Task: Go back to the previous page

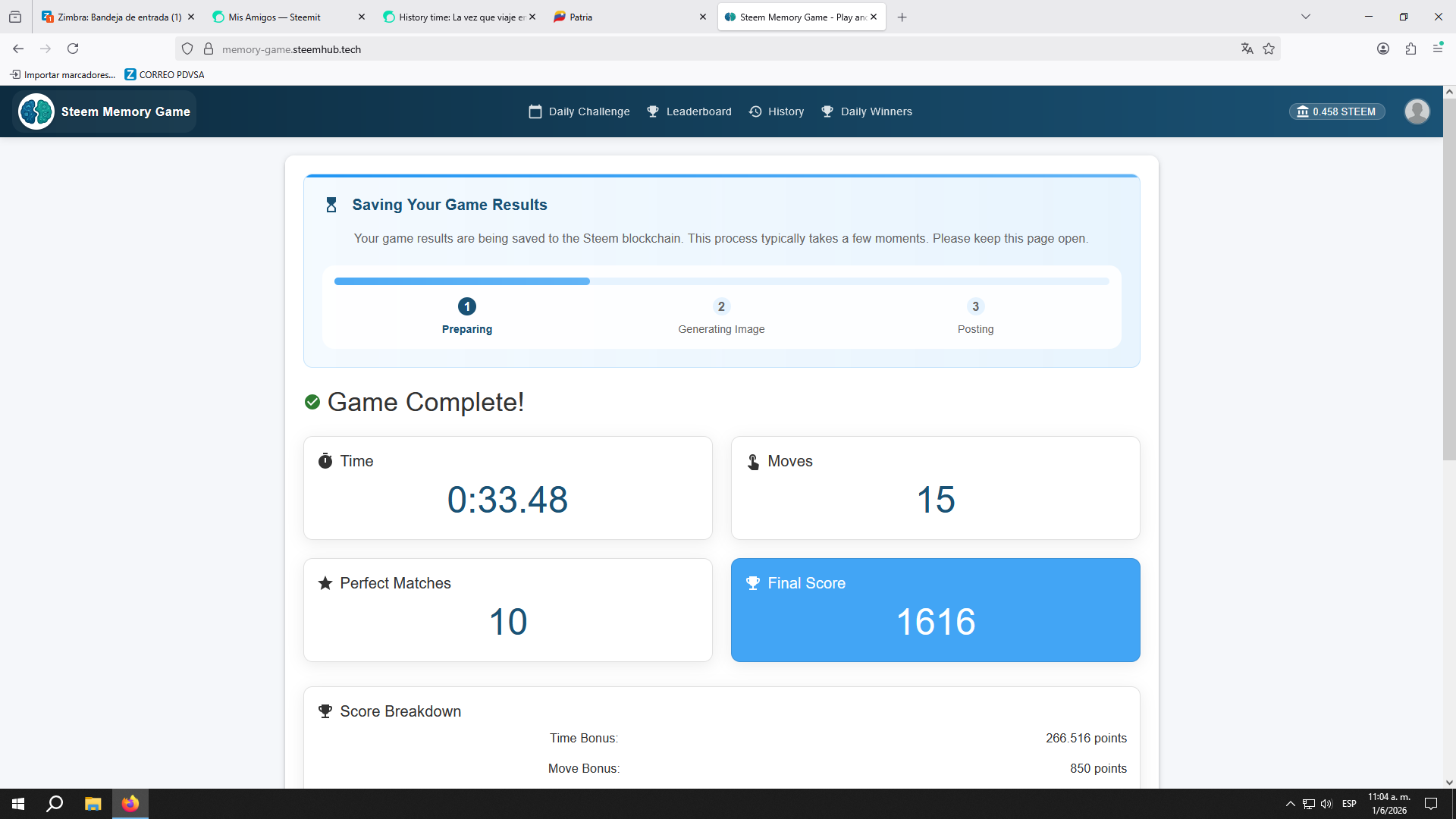Action: click(18, 49)
